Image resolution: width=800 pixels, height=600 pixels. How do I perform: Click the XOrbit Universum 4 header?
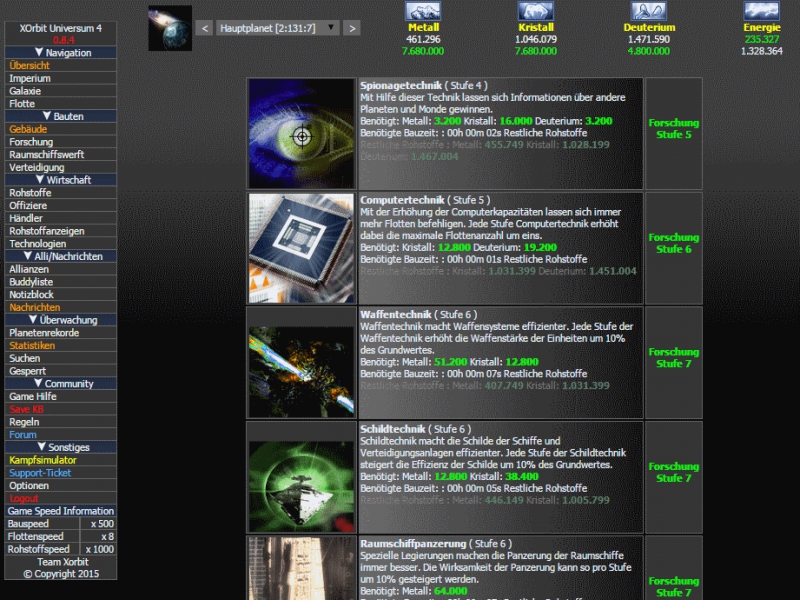tap(61, 29)
